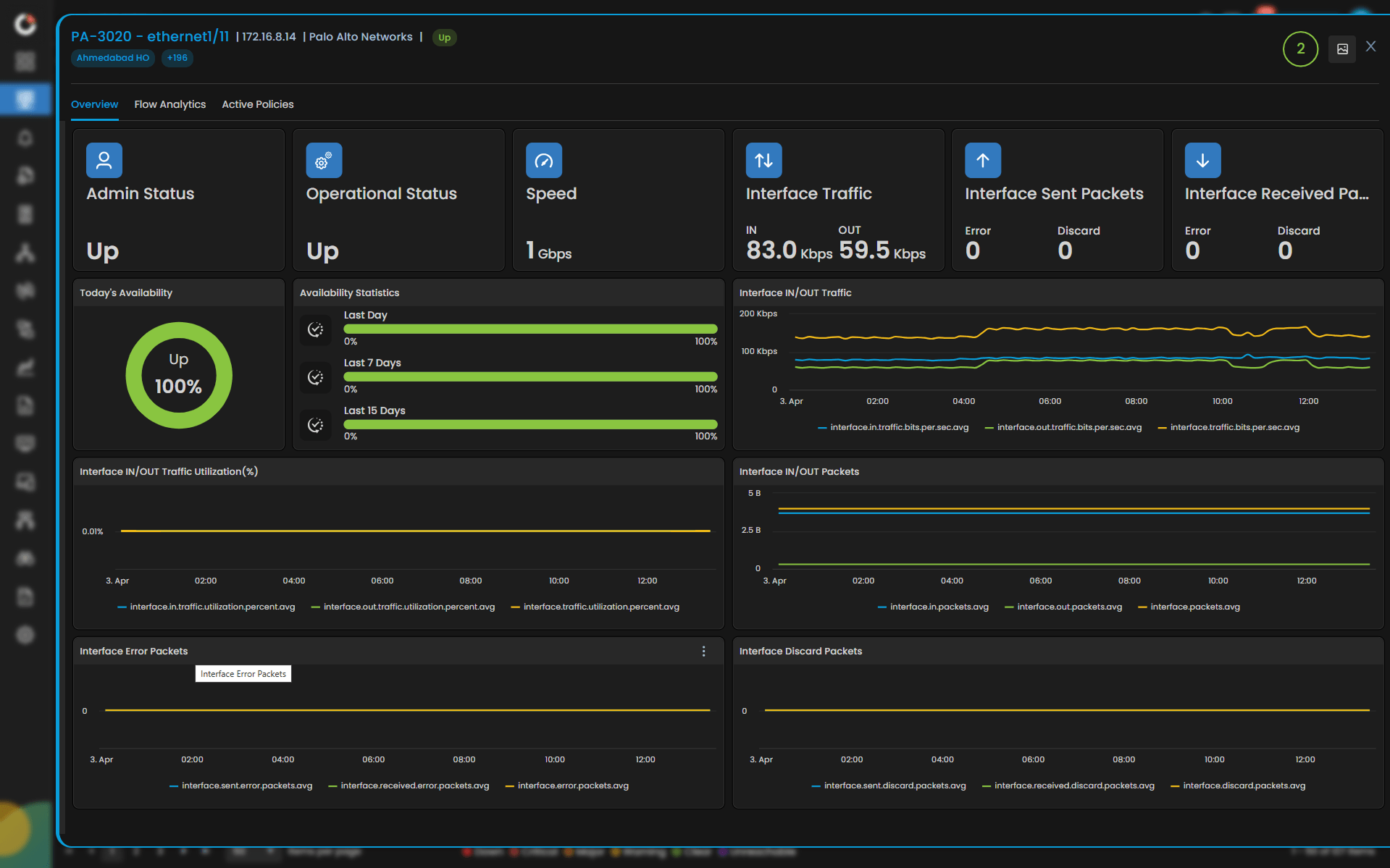The height and width of the screenshot is (868, 1390).
Task: Click the Interface Traffic arrows icon
Action: pos(763,160)
